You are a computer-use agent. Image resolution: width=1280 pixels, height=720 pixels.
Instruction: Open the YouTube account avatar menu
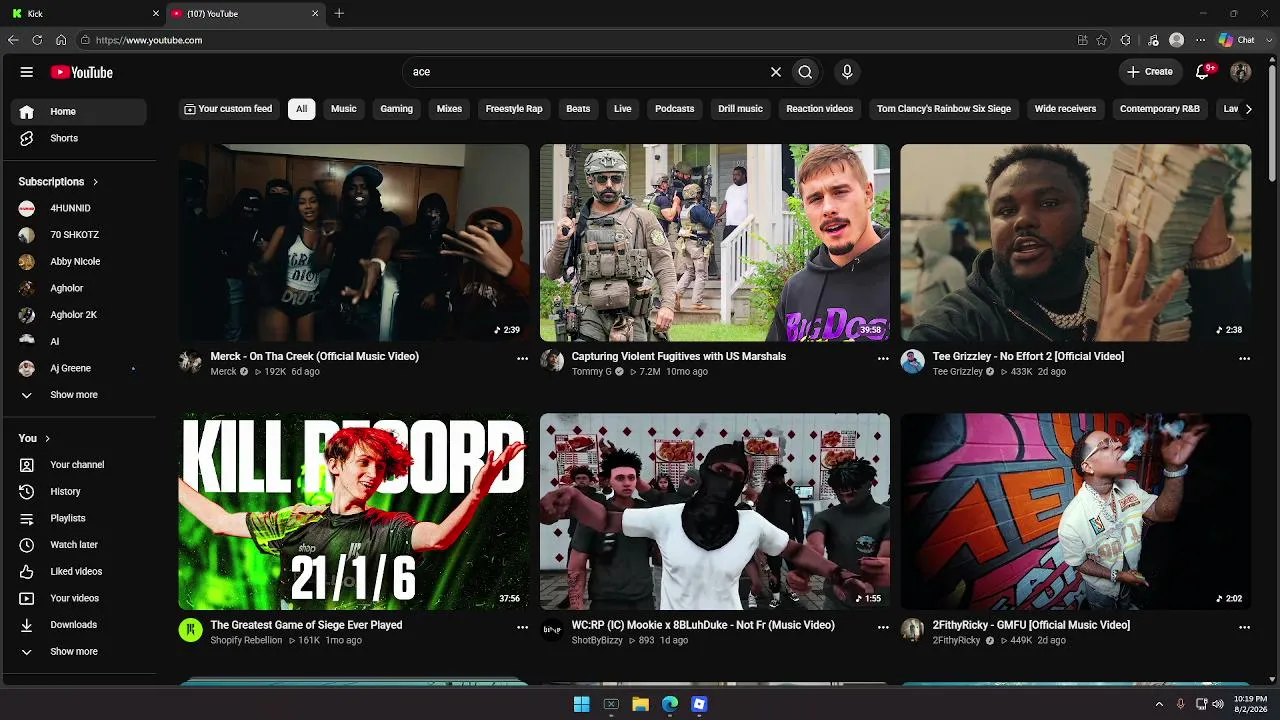pyautogui.click(x=1241, y=72)
